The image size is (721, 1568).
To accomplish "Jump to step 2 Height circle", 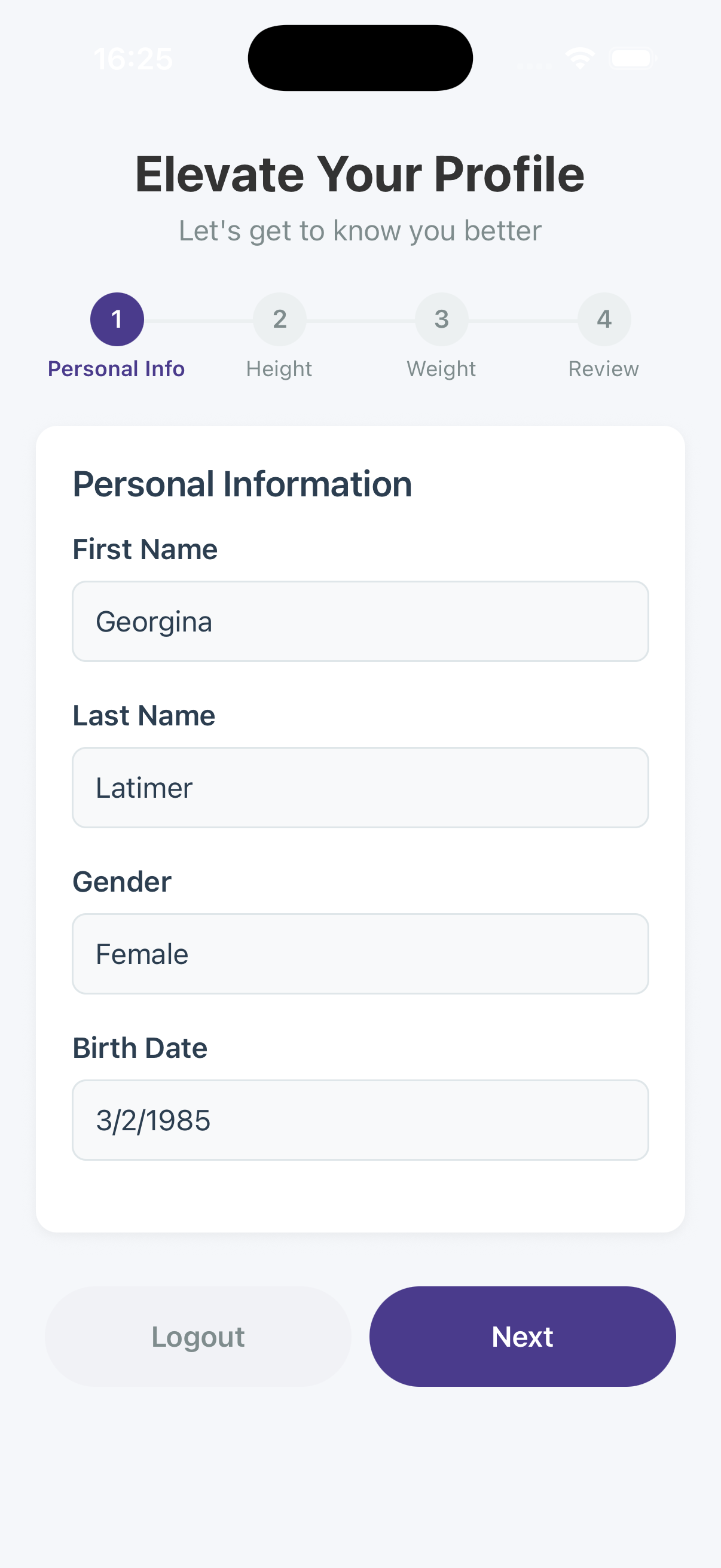I will (x=279, y=318).
